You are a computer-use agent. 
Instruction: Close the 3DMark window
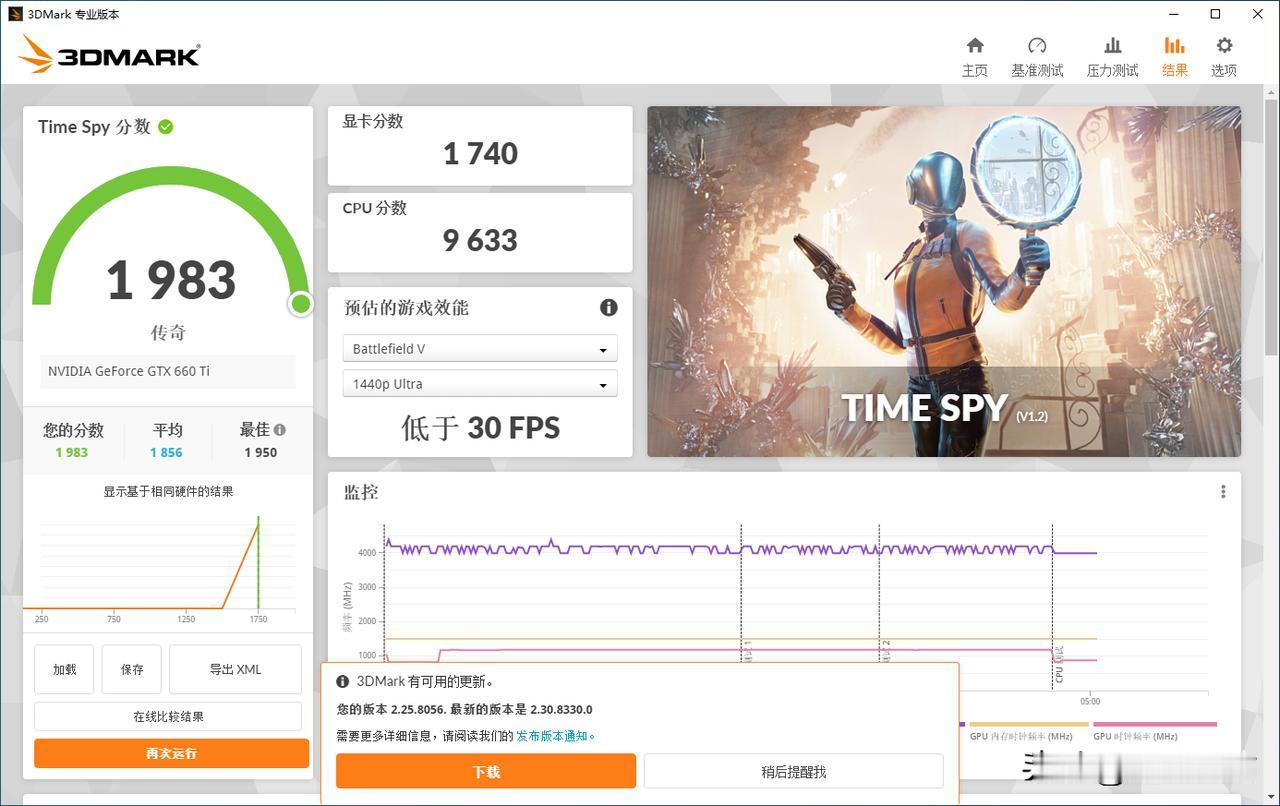[1258, 14]
